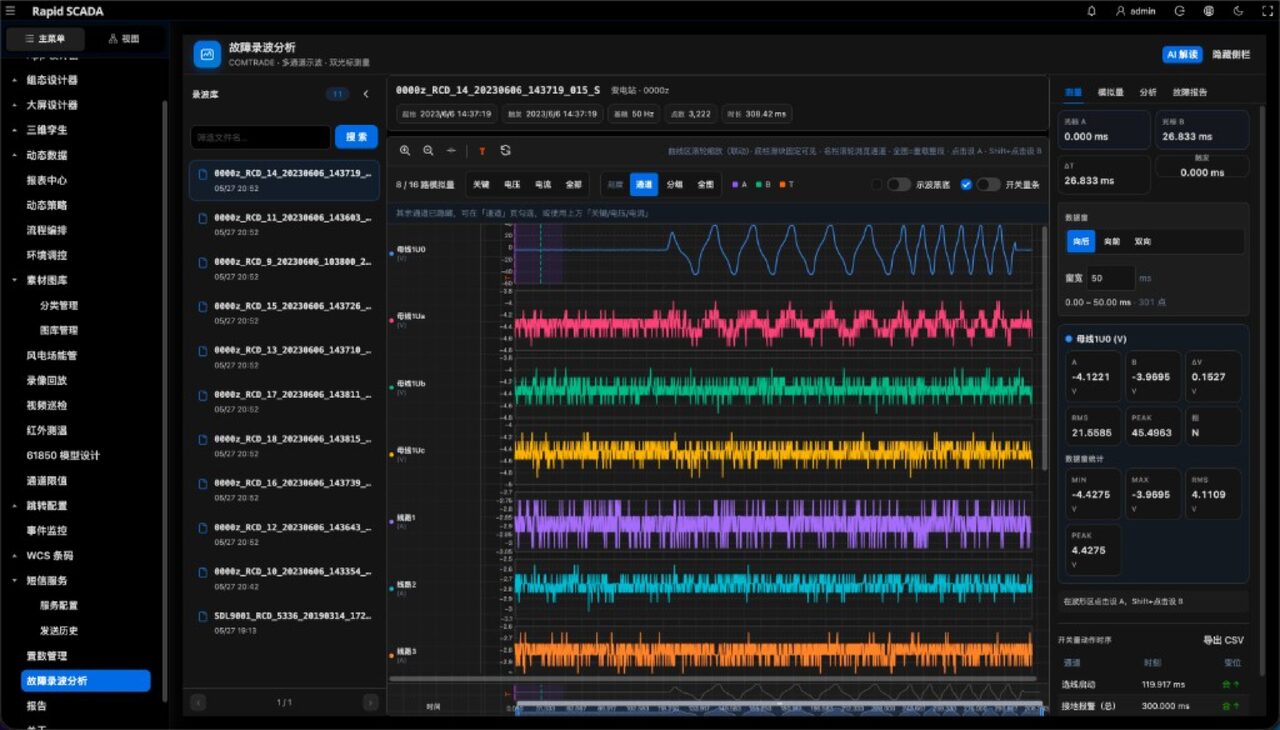Click the logout icon next to admin
1280x730 pixels.
click(1180, 11)
